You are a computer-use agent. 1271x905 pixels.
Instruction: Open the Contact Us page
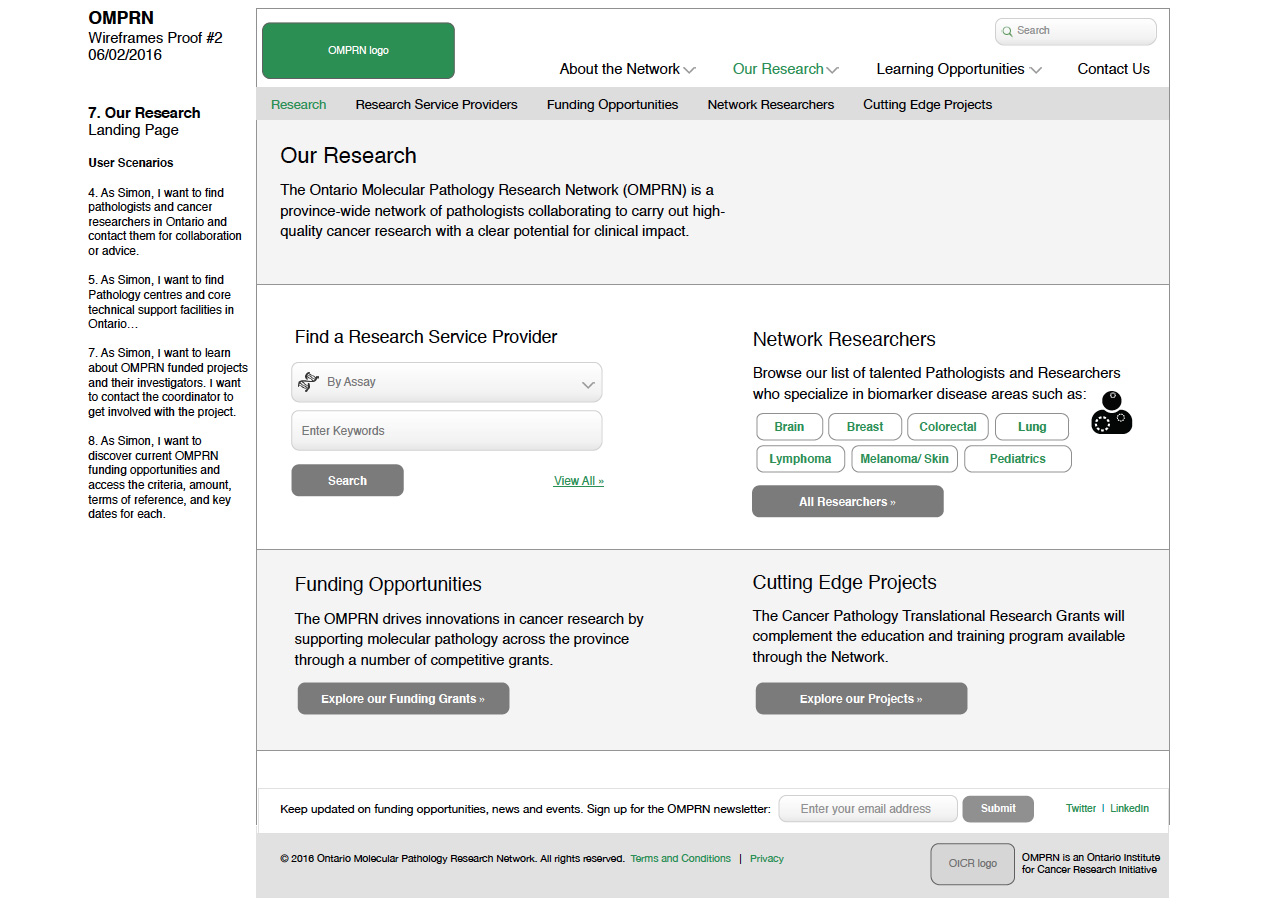click(1113, 69)
